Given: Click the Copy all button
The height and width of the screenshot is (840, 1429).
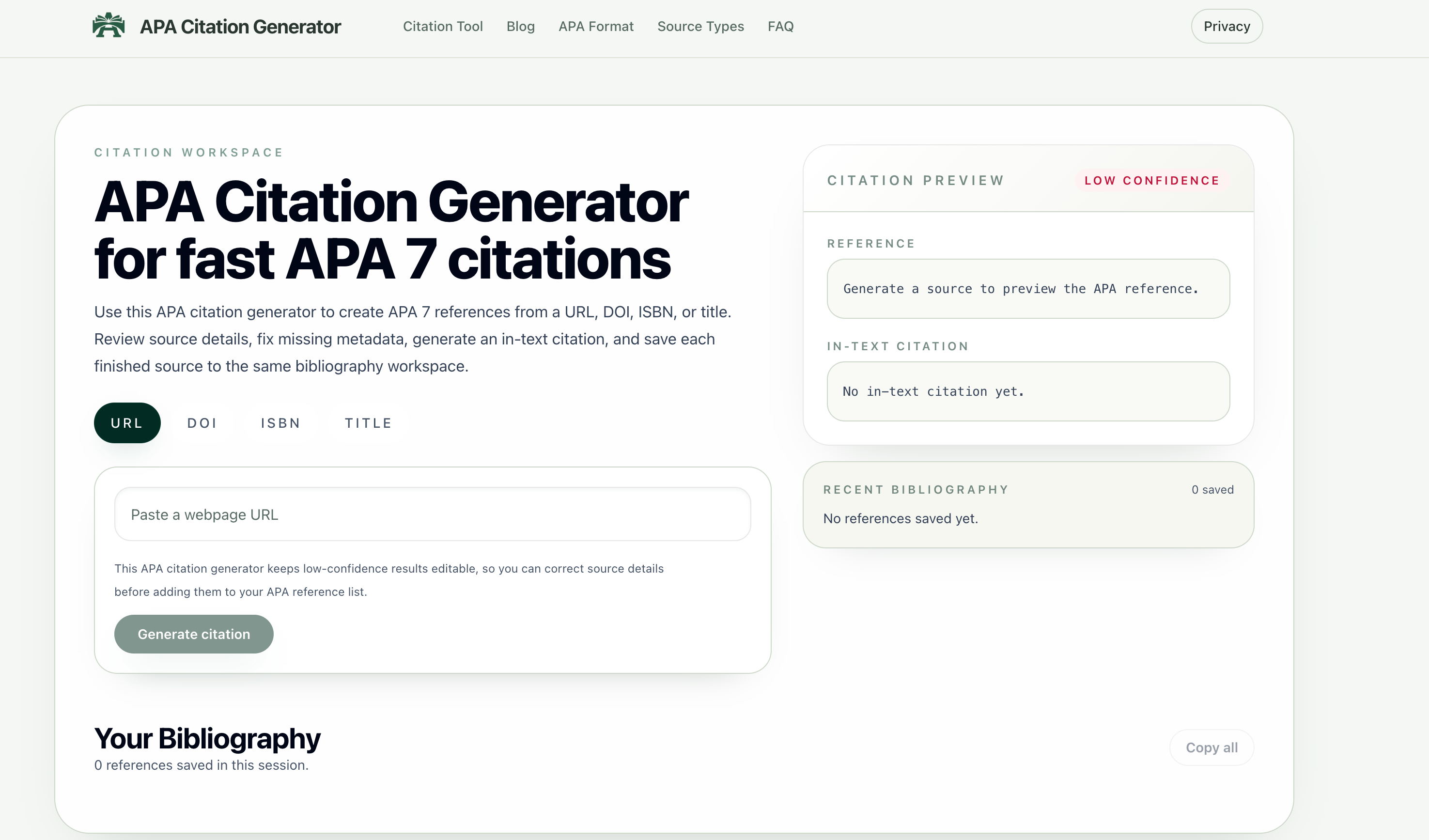Looking at the screenshot, I should (1212, 747).
